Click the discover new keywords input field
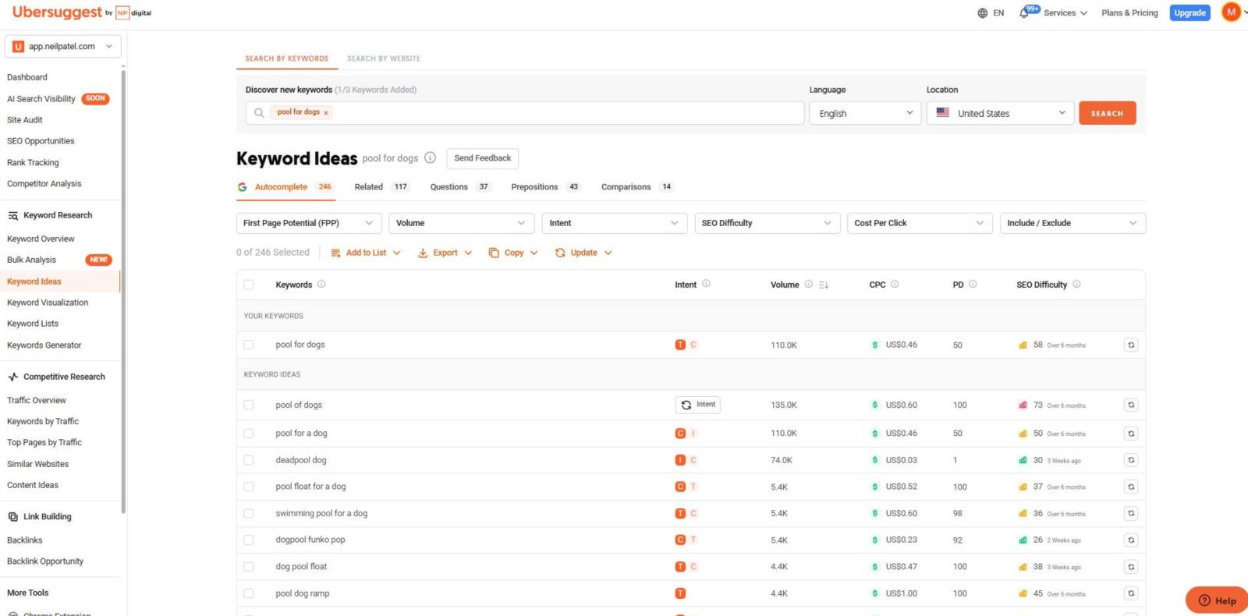The image size is (1248, 616). point(525,113)
